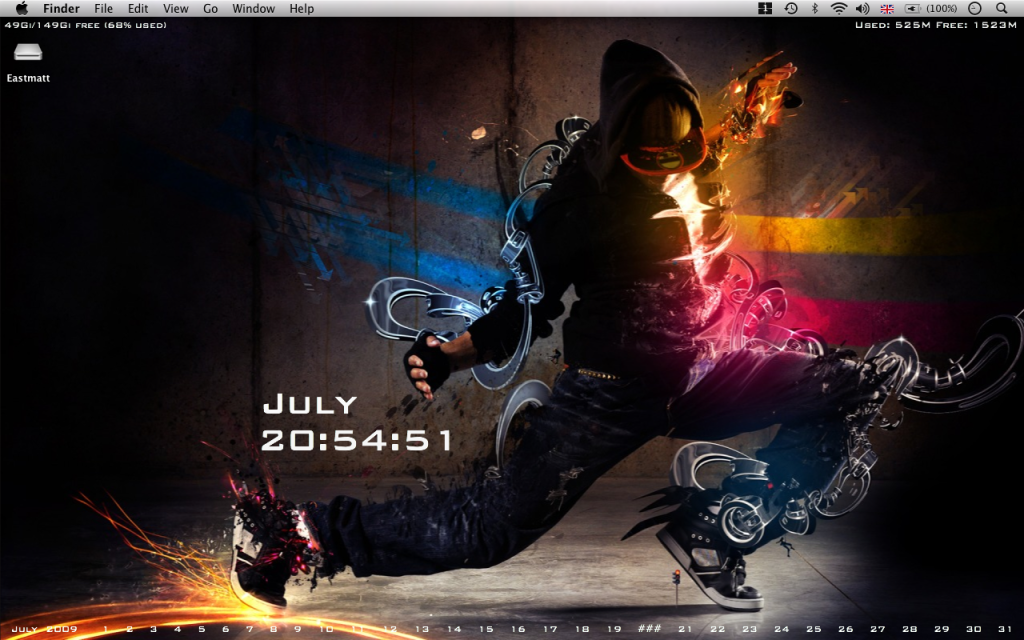
Task: Click the ### current day marker
Action: pyautogui.click(x=649, y=629)
